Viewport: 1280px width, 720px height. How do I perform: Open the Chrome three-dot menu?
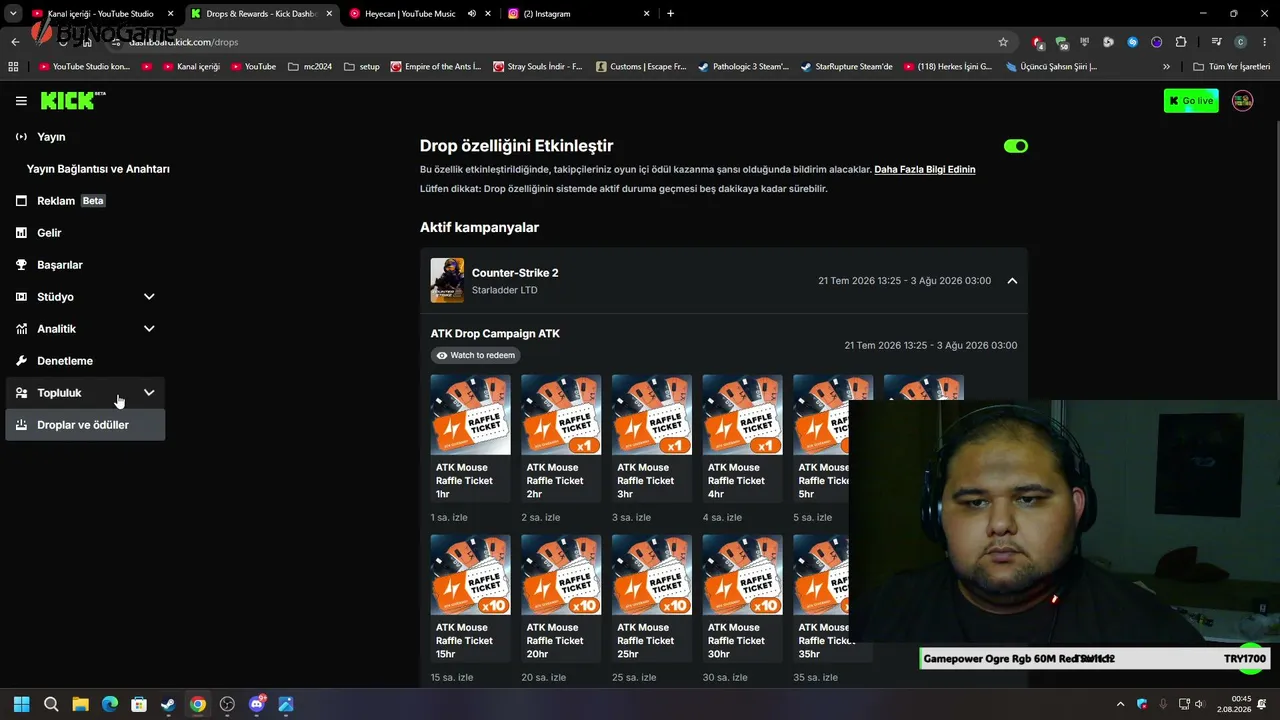(1264, 42)
